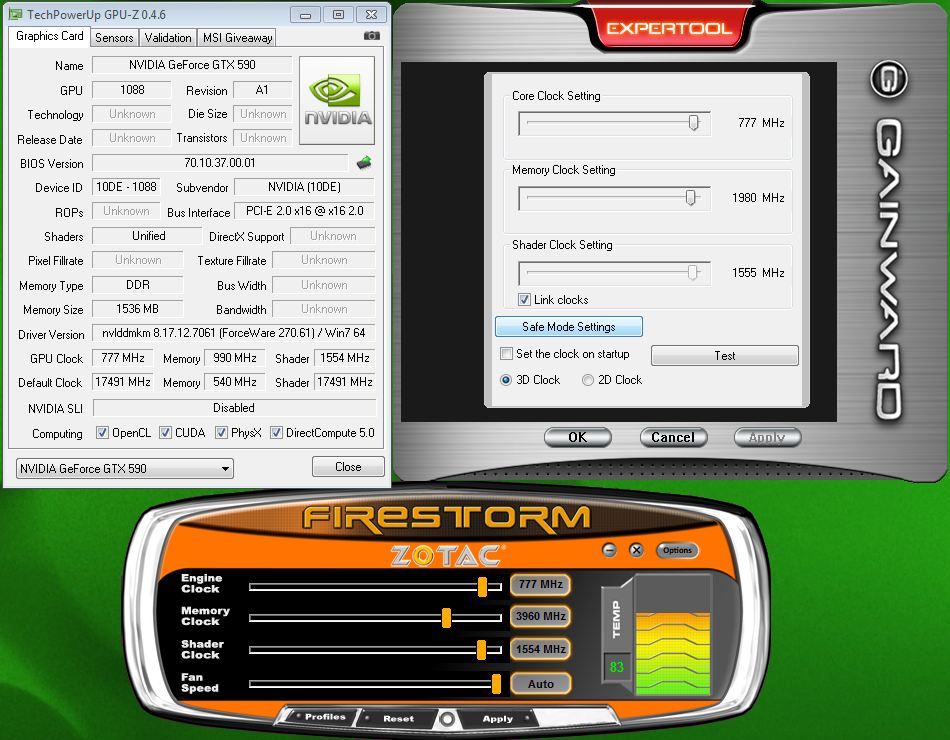Click the Firestorm 777 MHz engine value

540,584
